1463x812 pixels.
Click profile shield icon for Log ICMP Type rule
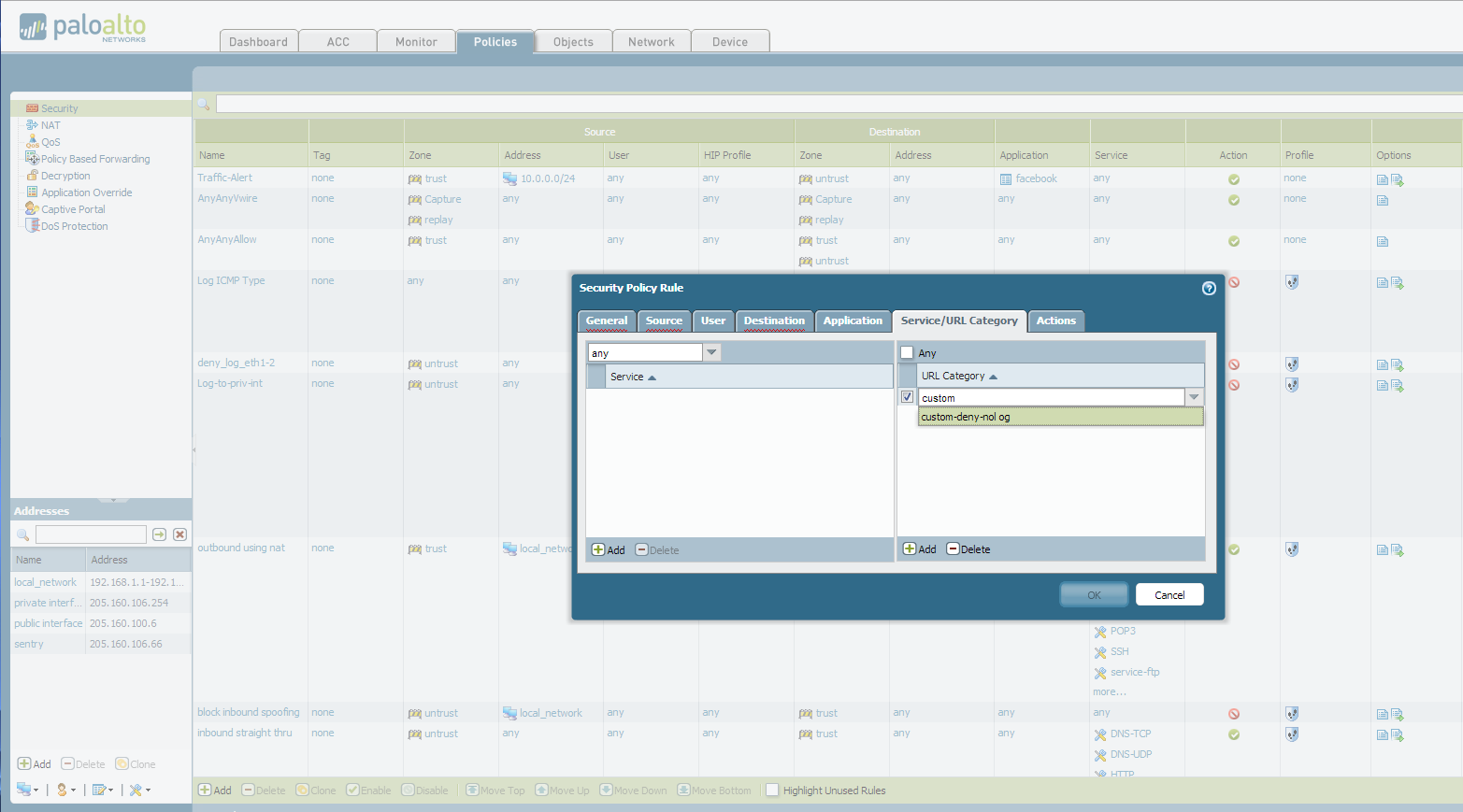(x=1292, y=282)
